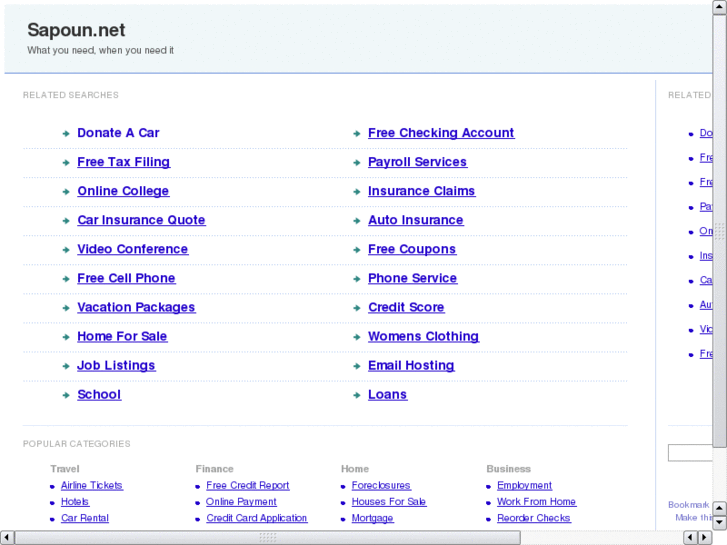727x545 pixels.
Task: Open the Free Credit Report link
Action: [x=248, y=486]
